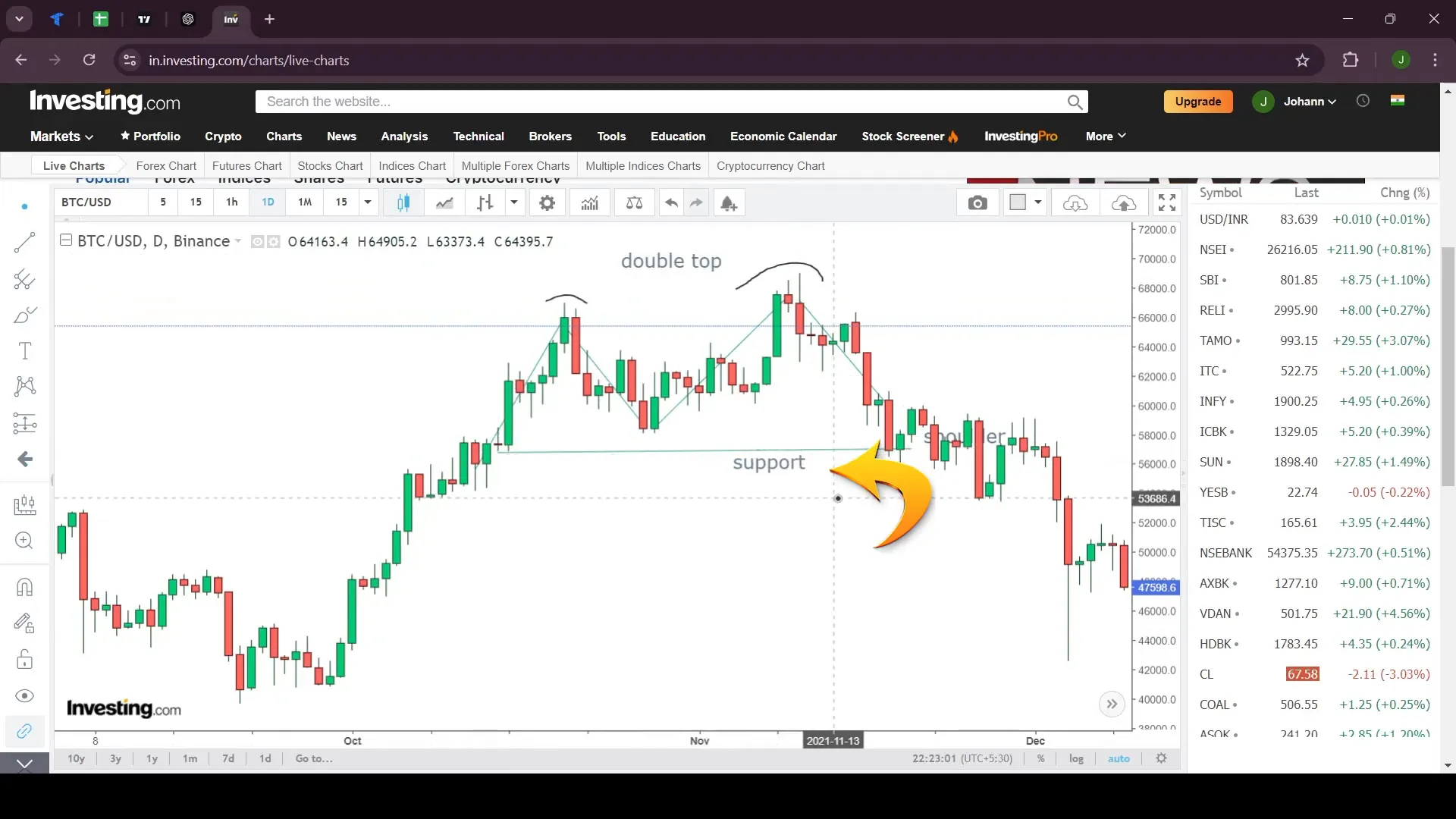Viewport: 1456px width, 819px height.
Task: Create an alert with bell icon
Action: coord(729,202)
